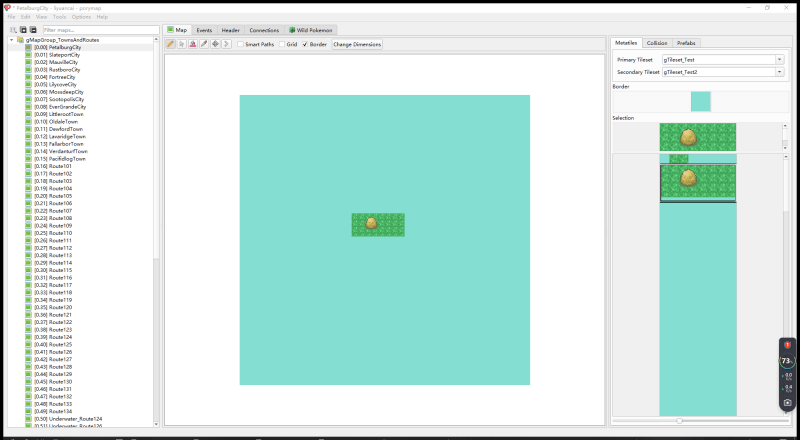The height and width of the screenshot is (440, 800).
Task: Collapse the gMapGroup_TownsAndRoutes tree group
Action: click(x=10, y=40)
